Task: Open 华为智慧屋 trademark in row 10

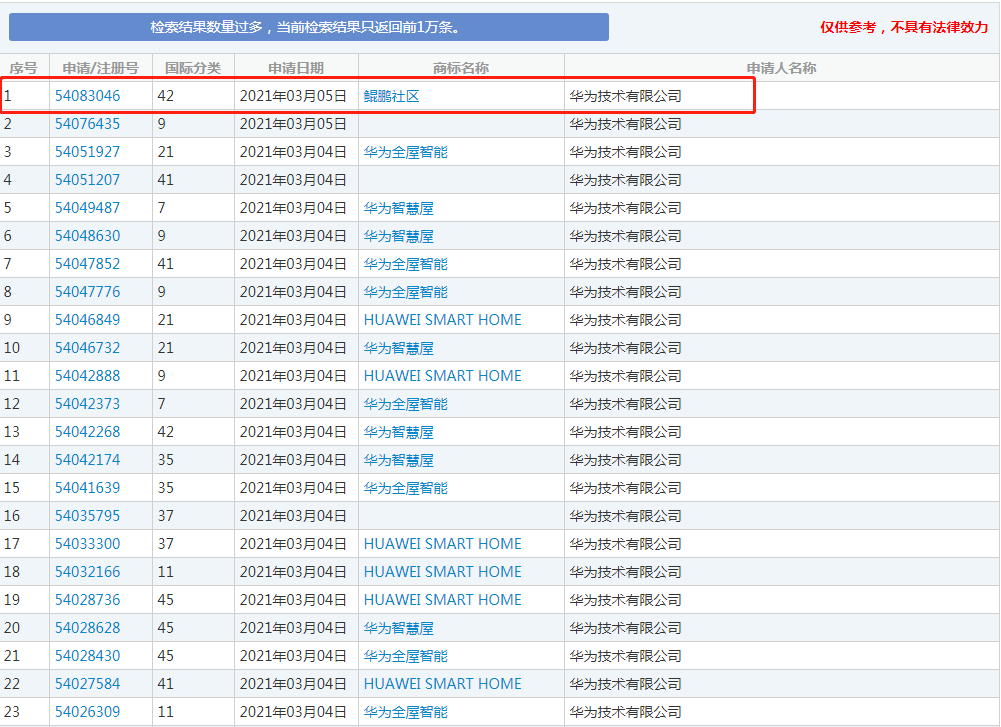Action: click(x=398, y=348)
